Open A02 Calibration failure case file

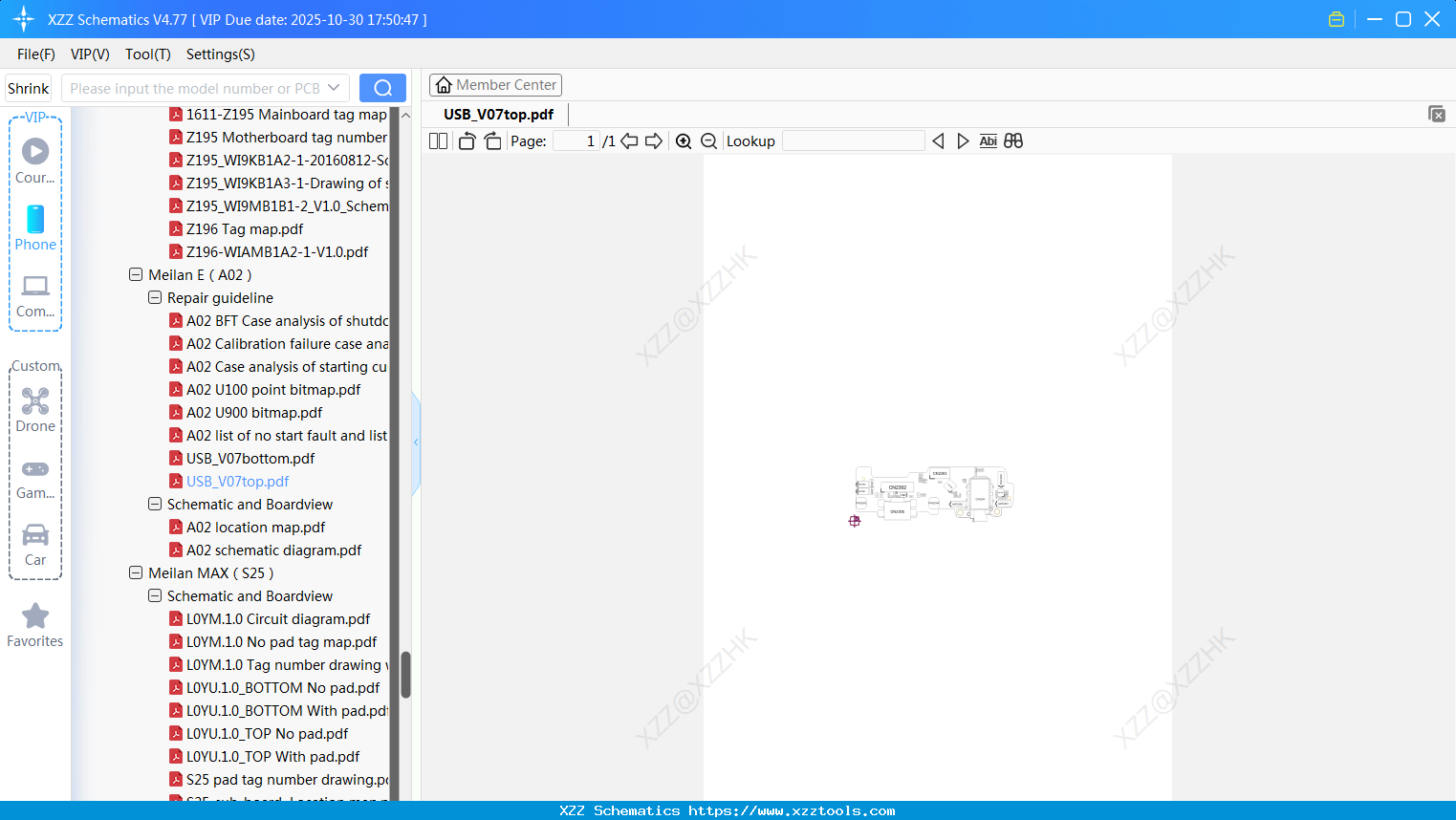tap(288, 344)
